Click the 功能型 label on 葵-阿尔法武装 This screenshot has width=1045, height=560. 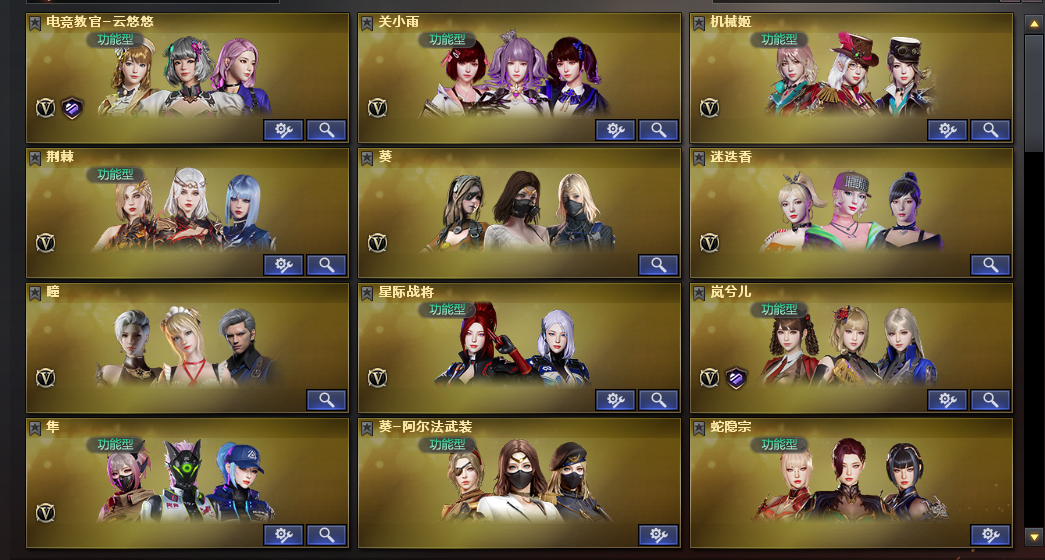tap(447, 444)
